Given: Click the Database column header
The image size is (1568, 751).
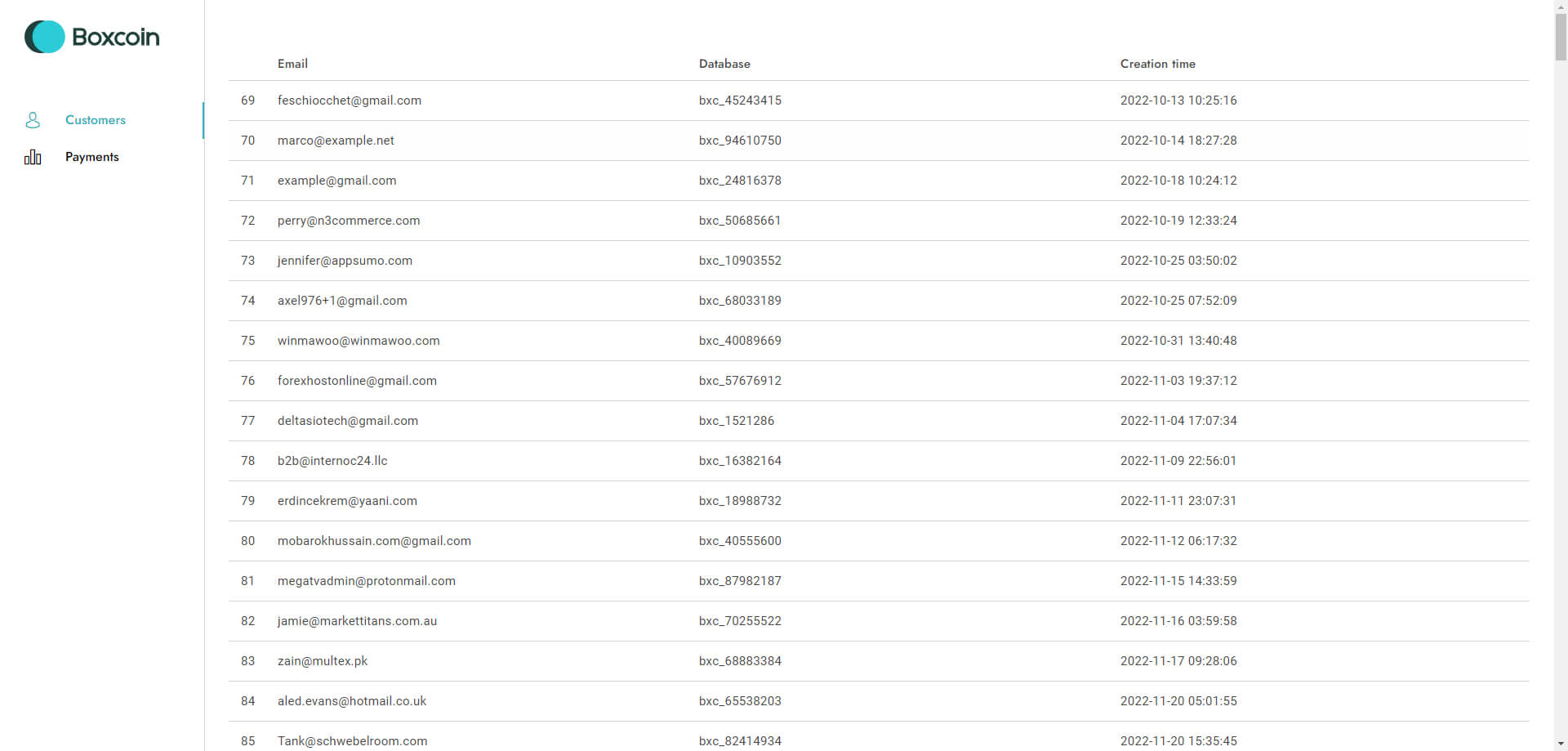Looking at the screenshot, I should (x=724, y=64).
